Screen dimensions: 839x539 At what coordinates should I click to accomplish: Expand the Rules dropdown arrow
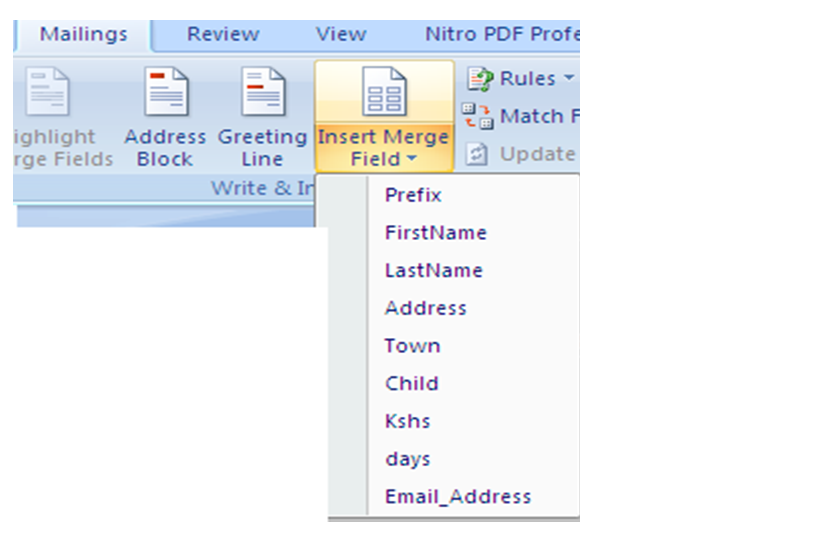click(x=569, y=79)
